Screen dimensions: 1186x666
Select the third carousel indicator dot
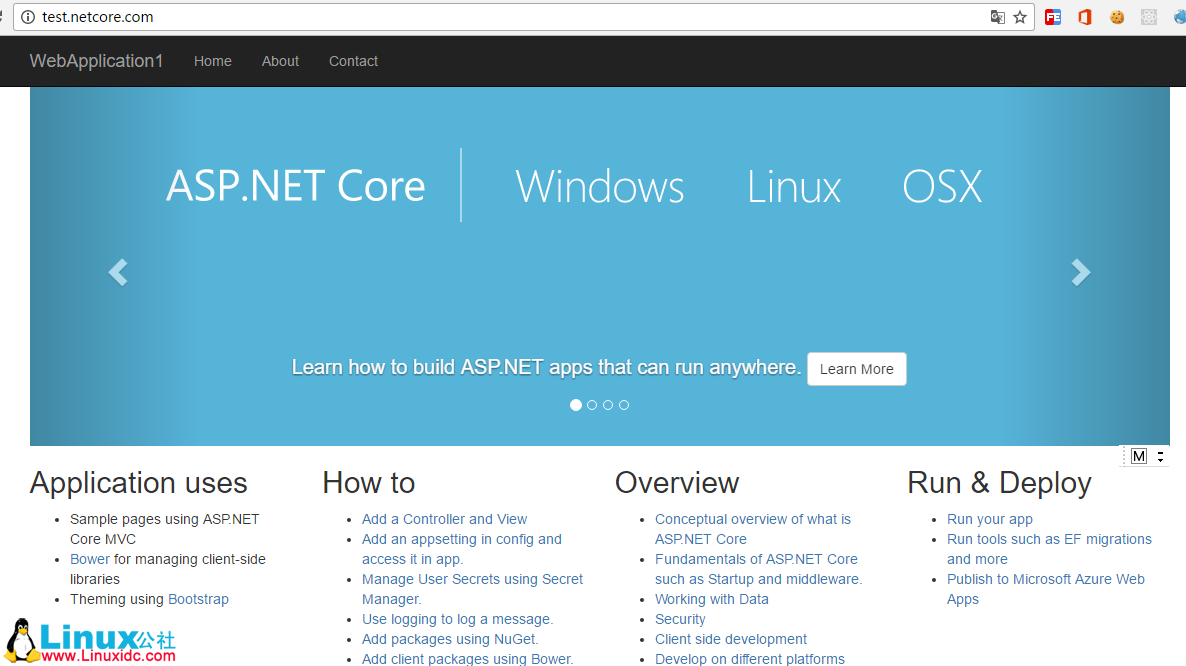coord(608,405)
